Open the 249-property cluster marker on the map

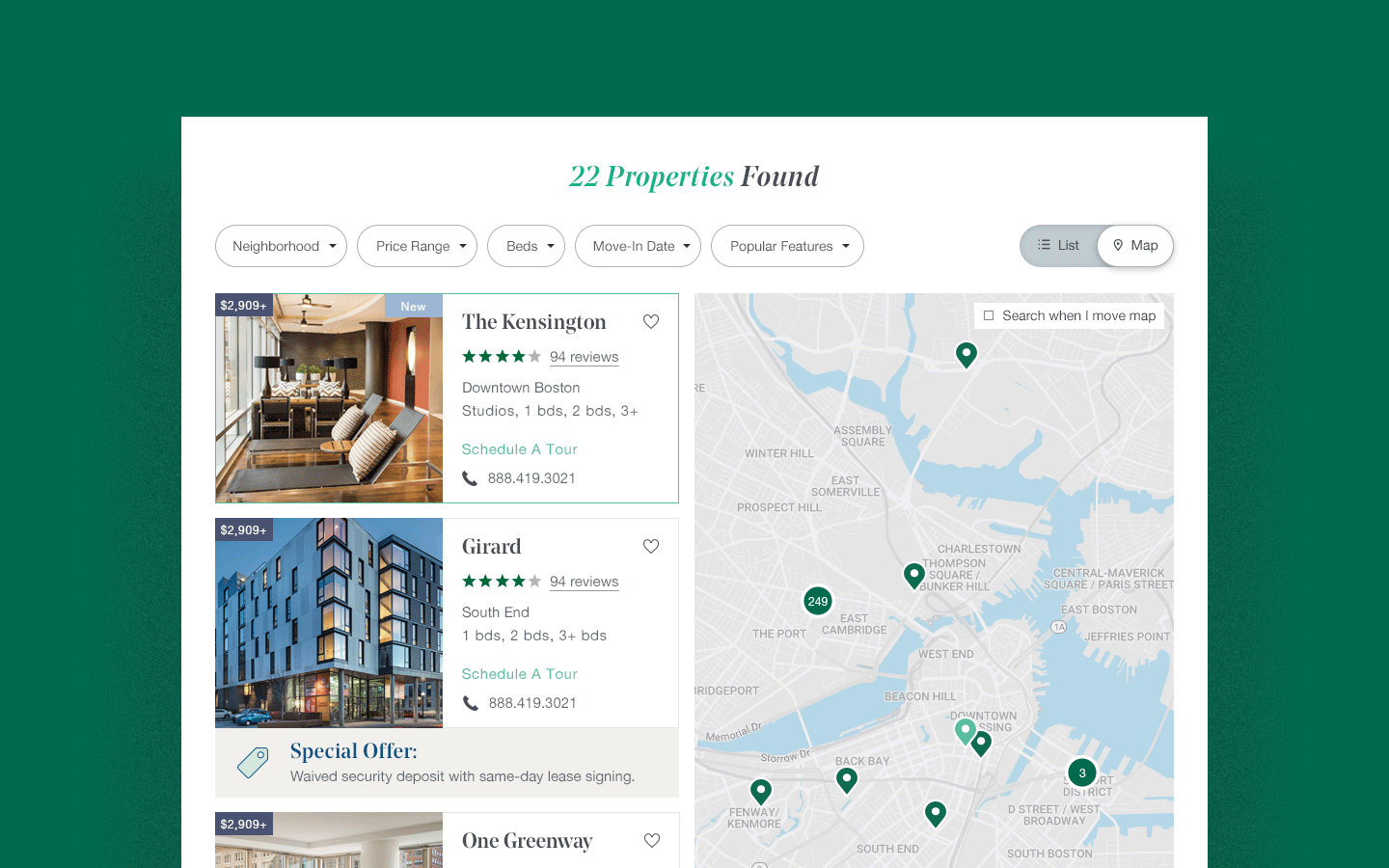[x=817, y=601]
